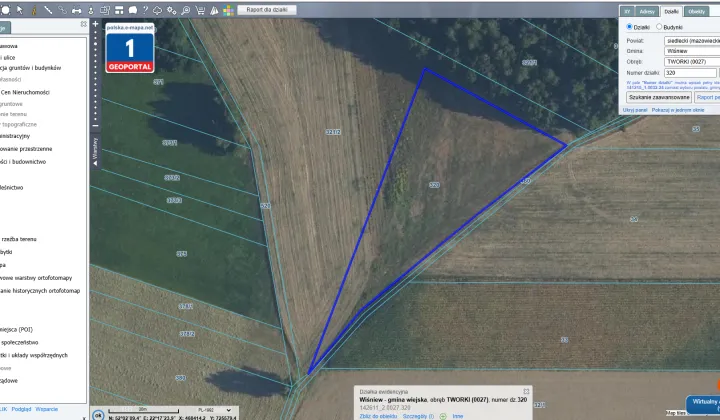Screen dimensions: 720x420
Task: Select the układy współrzędnych layer entry
Action: (x=34, y=355)
